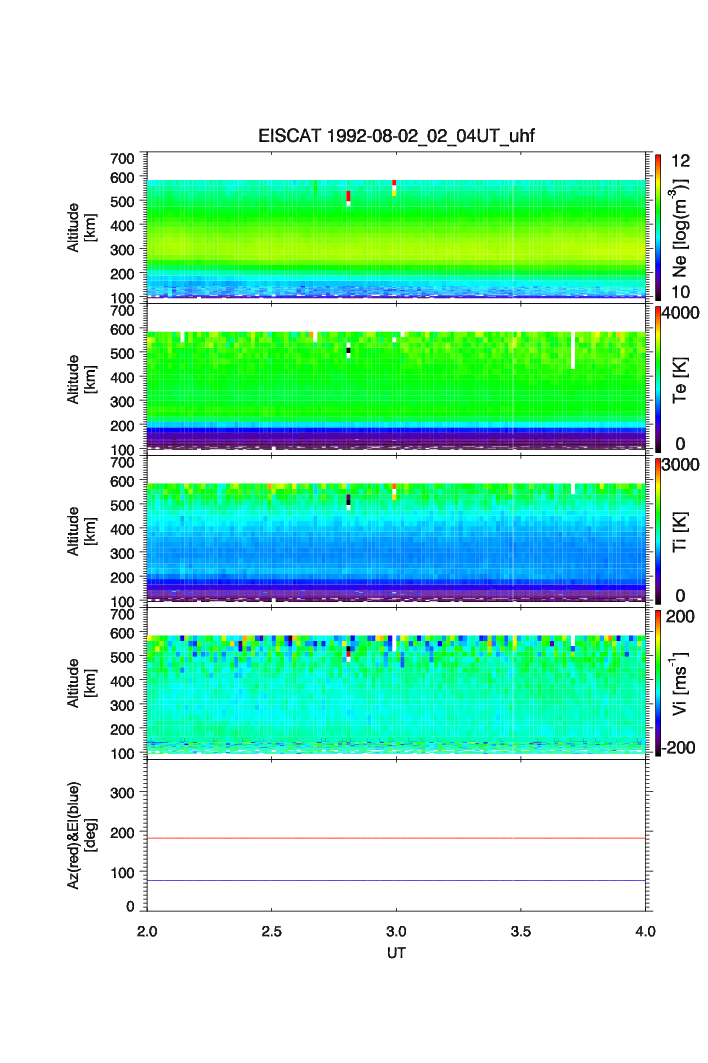The height and width of the screenshot is (1063, 708).
Task: Click the Az(red)&El(blue) [deg] axis label
Action: point(81,835)
